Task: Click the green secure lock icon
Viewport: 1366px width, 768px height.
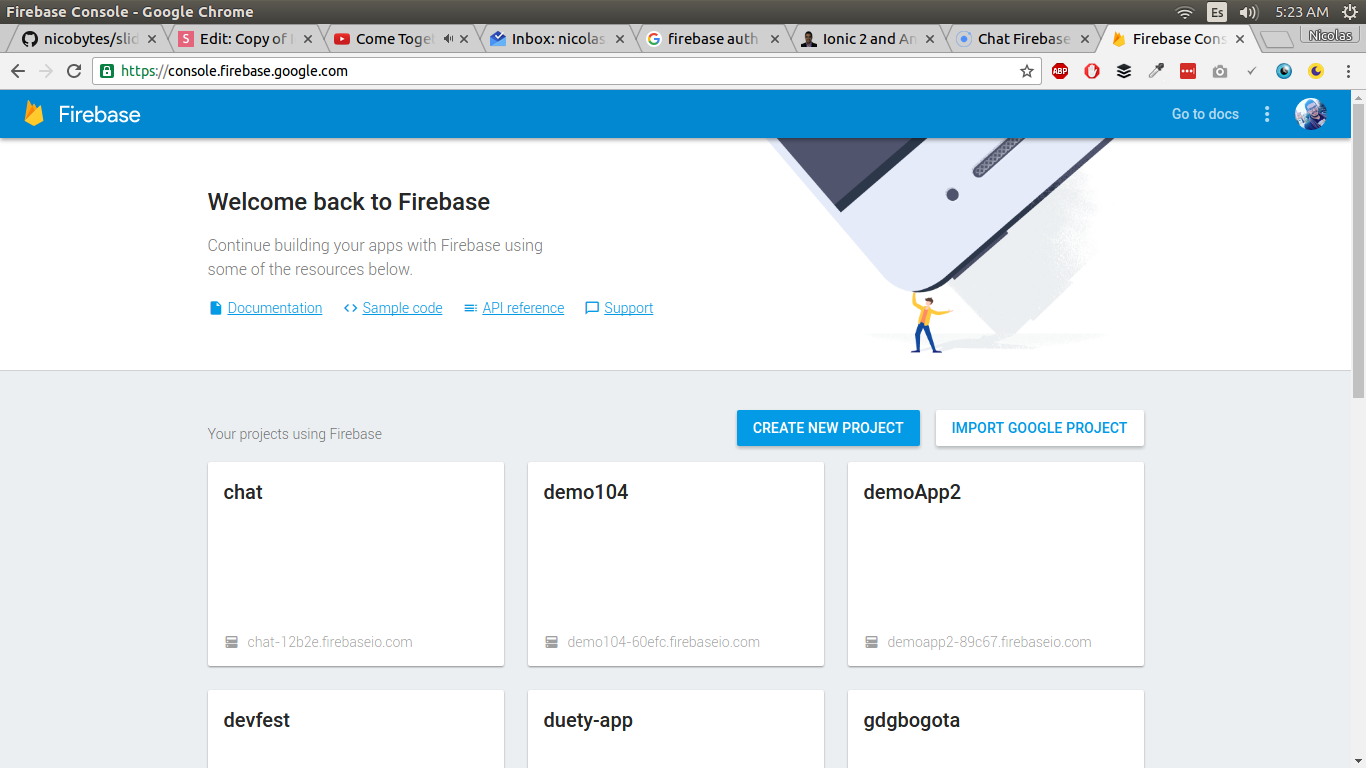Action: coord(107,71)
